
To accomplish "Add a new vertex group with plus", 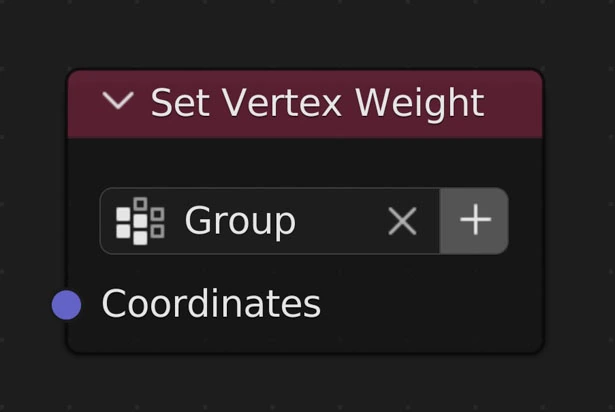I will [475, 221].
